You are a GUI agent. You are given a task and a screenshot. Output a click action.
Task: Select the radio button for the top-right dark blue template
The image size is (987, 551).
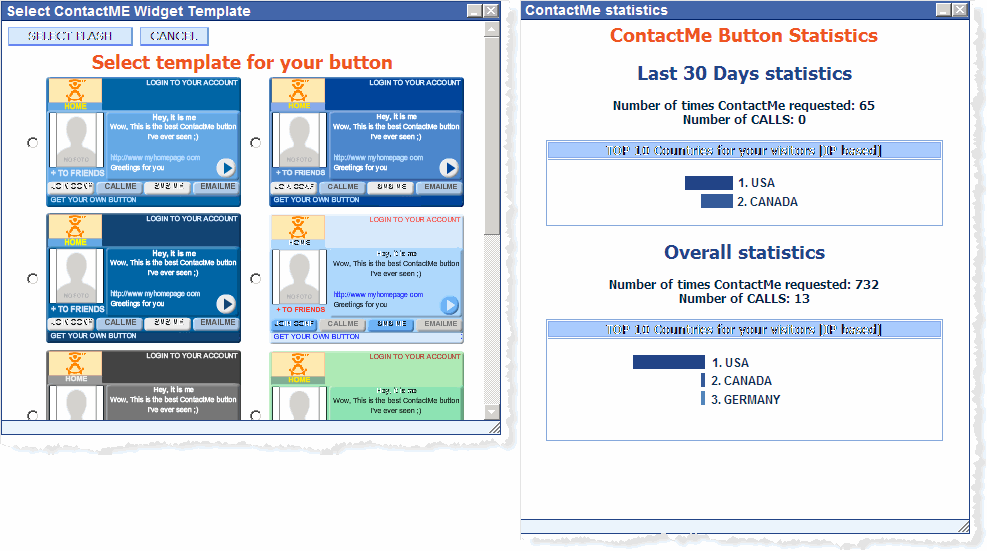[x=256, y=142]
